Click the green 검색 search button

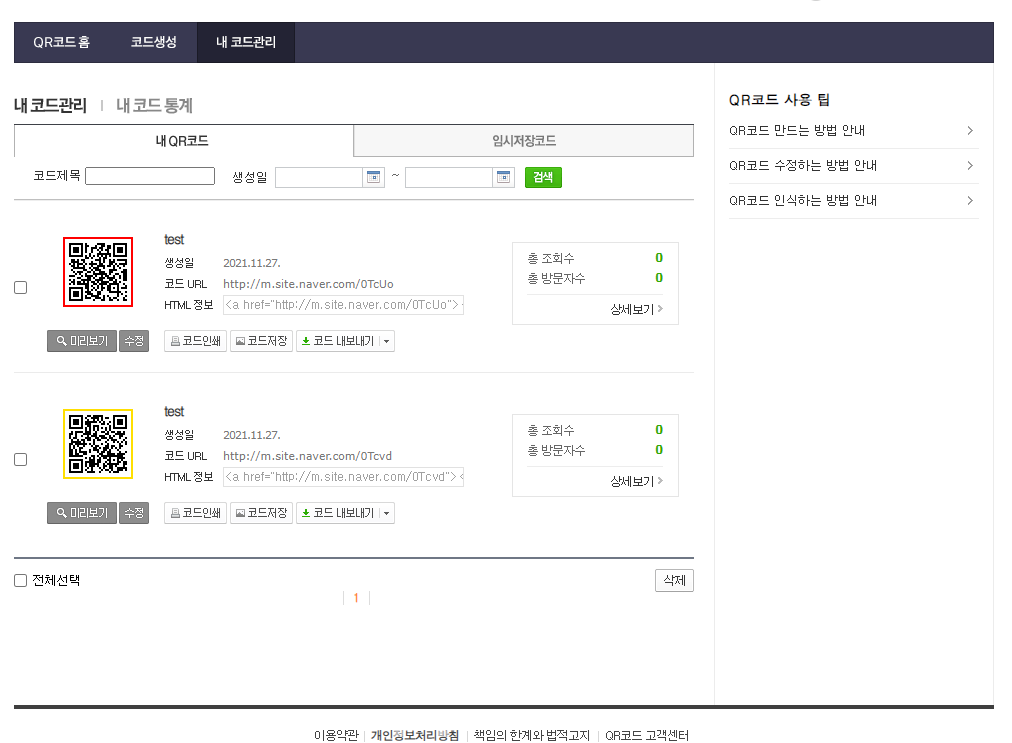point(543,177)
